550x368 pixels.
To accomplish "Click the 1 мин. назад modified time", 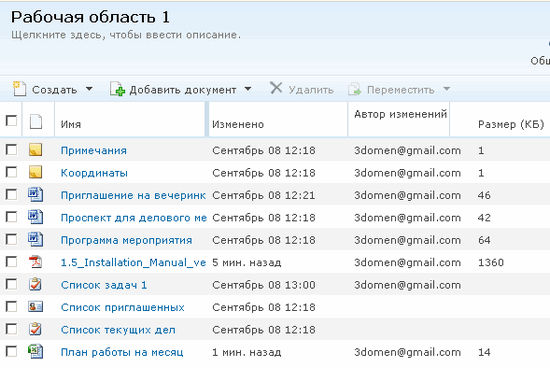I will point(247,352).
